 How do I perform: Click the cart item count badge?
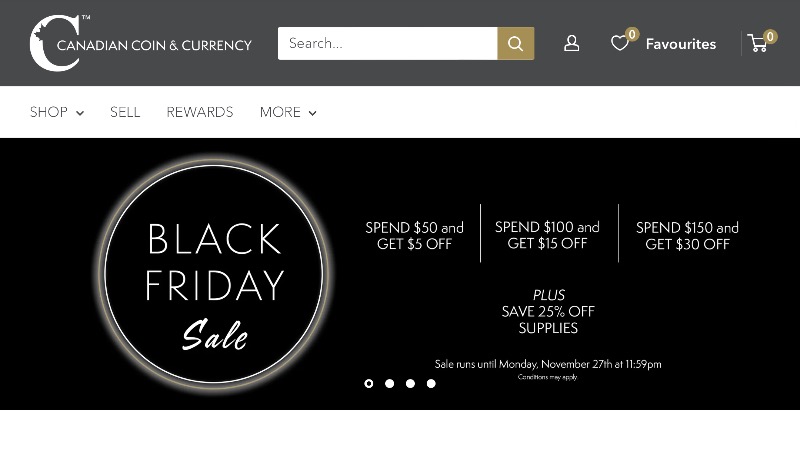tap(770, 36)
